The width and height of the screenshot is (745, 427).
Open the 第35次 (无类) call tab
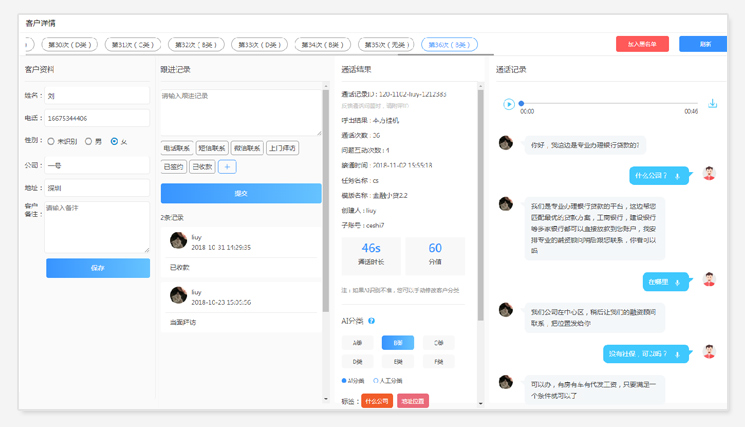[x=386, y=45]
